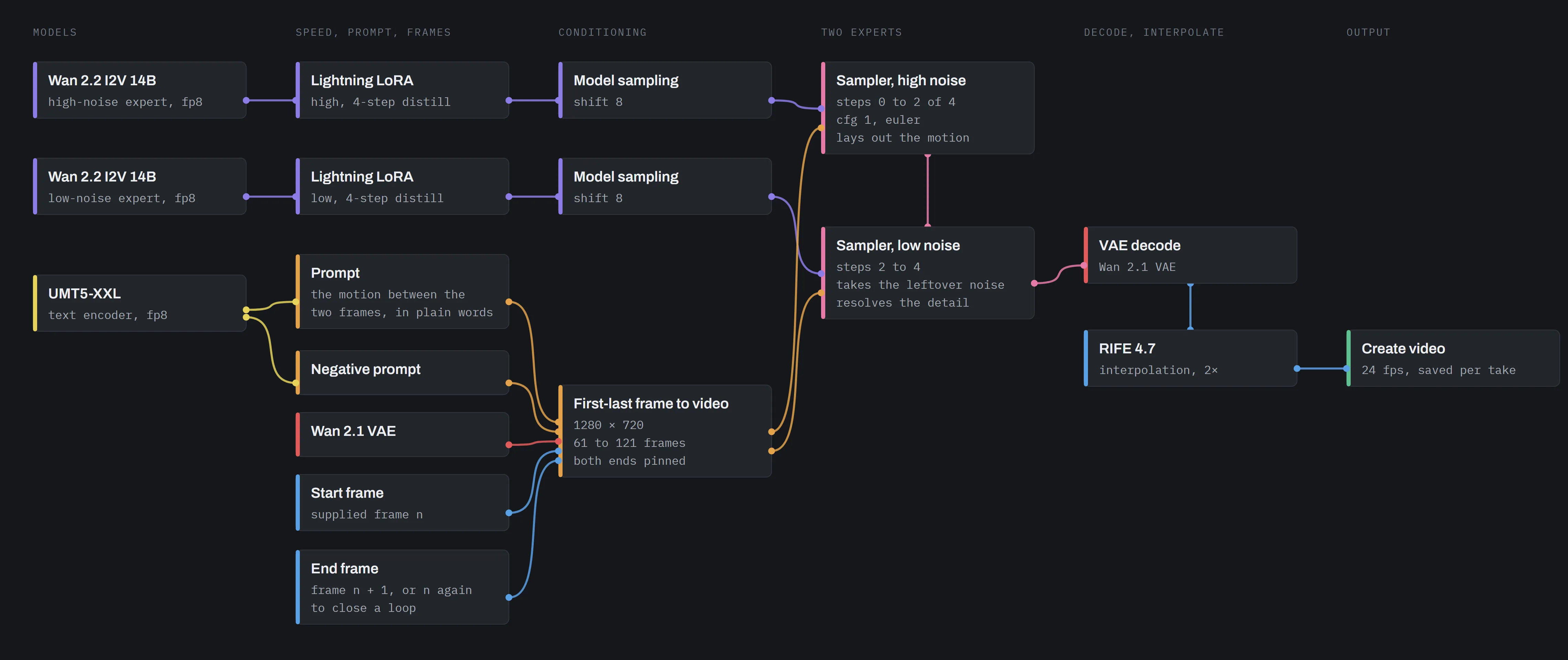Click the output port of high-noise expert model node
The width and height of the screenshot is (1568, 660).
[246, 100]
